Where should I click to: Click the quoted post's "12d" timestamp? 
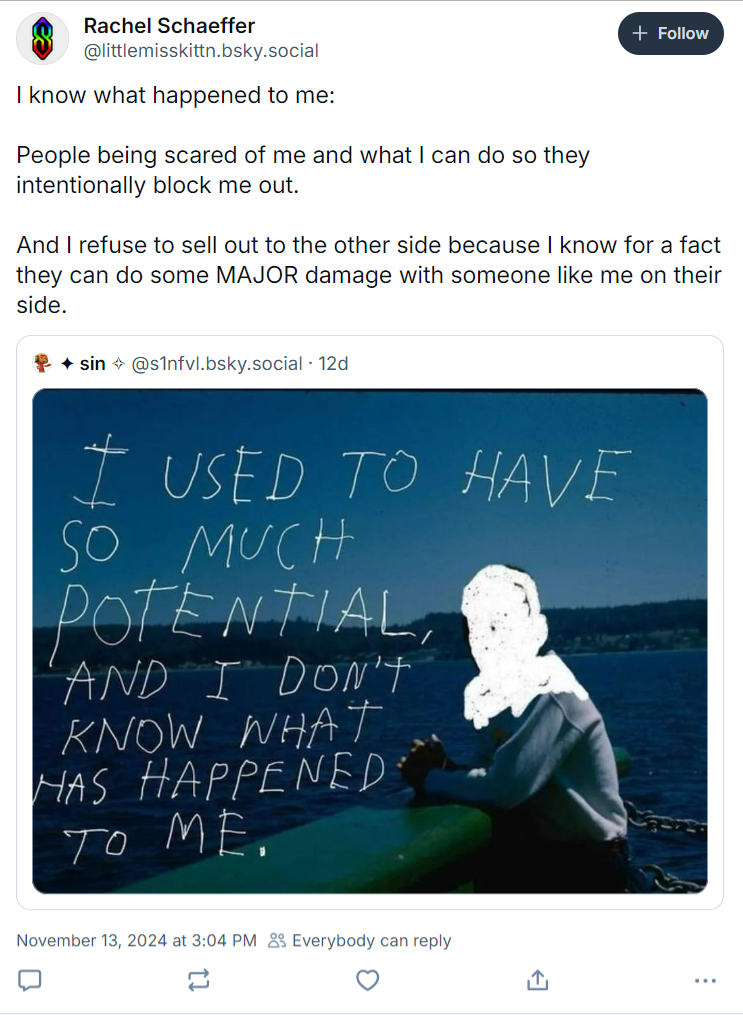pos(333,363)
